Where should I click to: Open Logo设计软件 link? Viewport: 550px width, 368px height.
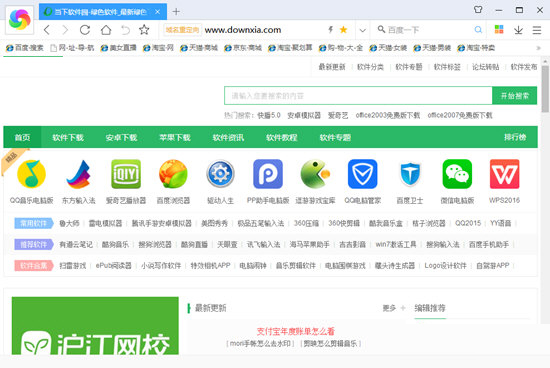(445, 266)
